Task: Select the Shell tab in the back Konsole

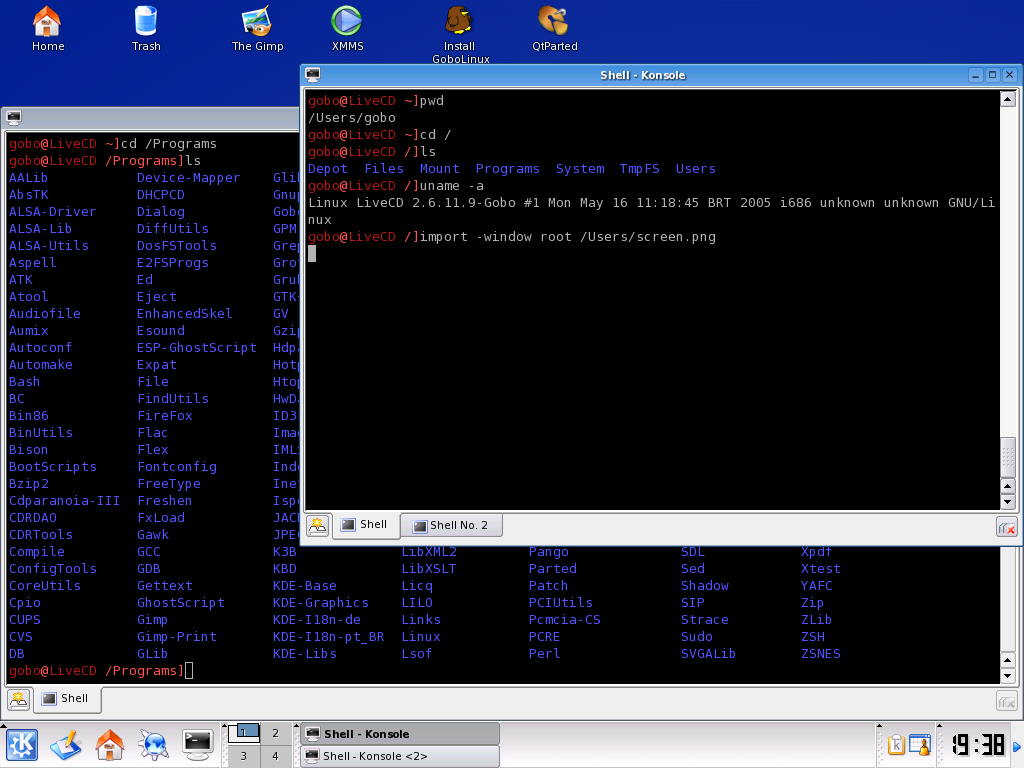Action: click(65, 699)
